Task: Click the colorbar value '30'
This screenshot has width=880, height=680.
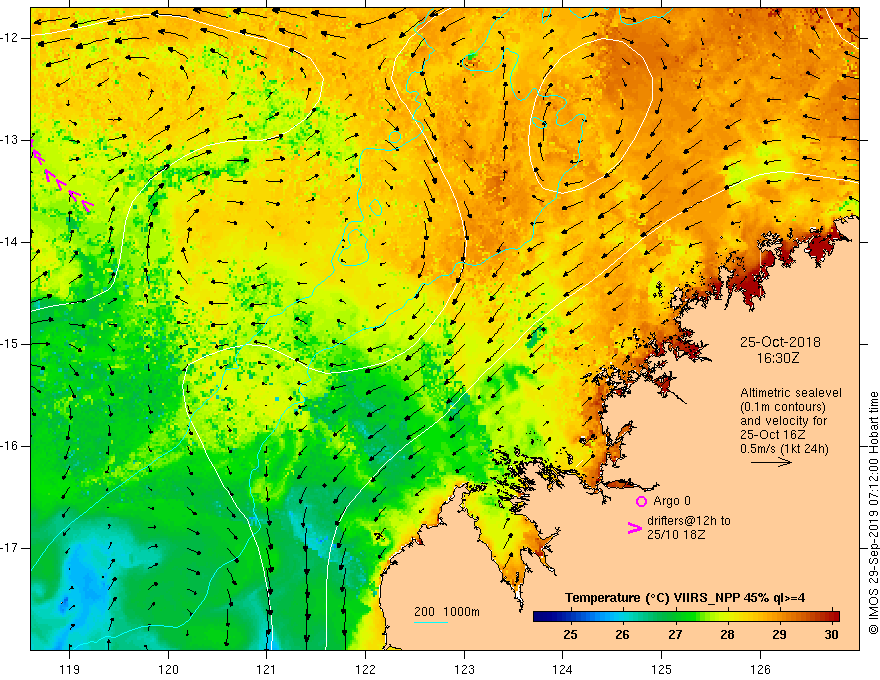Action: pos(832,635)
